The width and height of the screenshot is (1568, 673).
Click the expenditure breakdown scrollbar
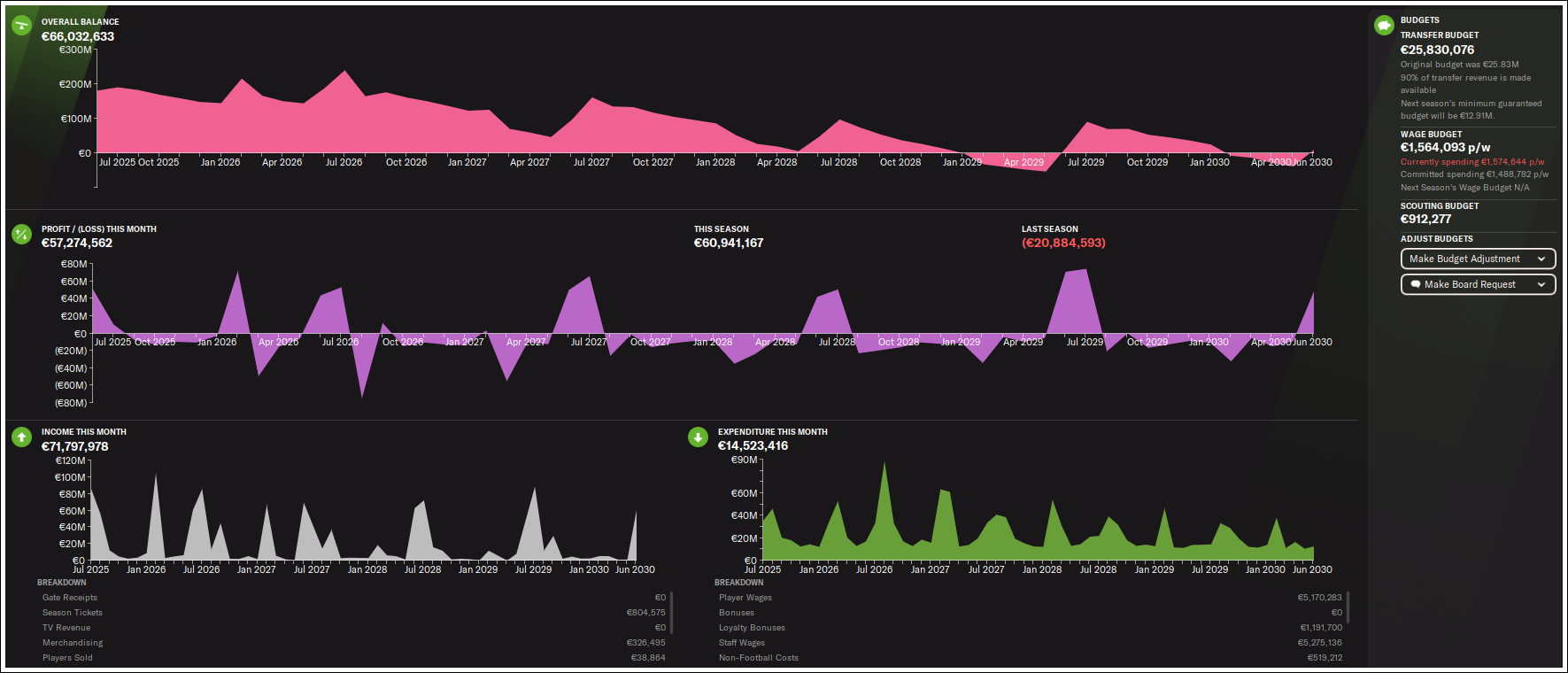tap(1348, 607)
